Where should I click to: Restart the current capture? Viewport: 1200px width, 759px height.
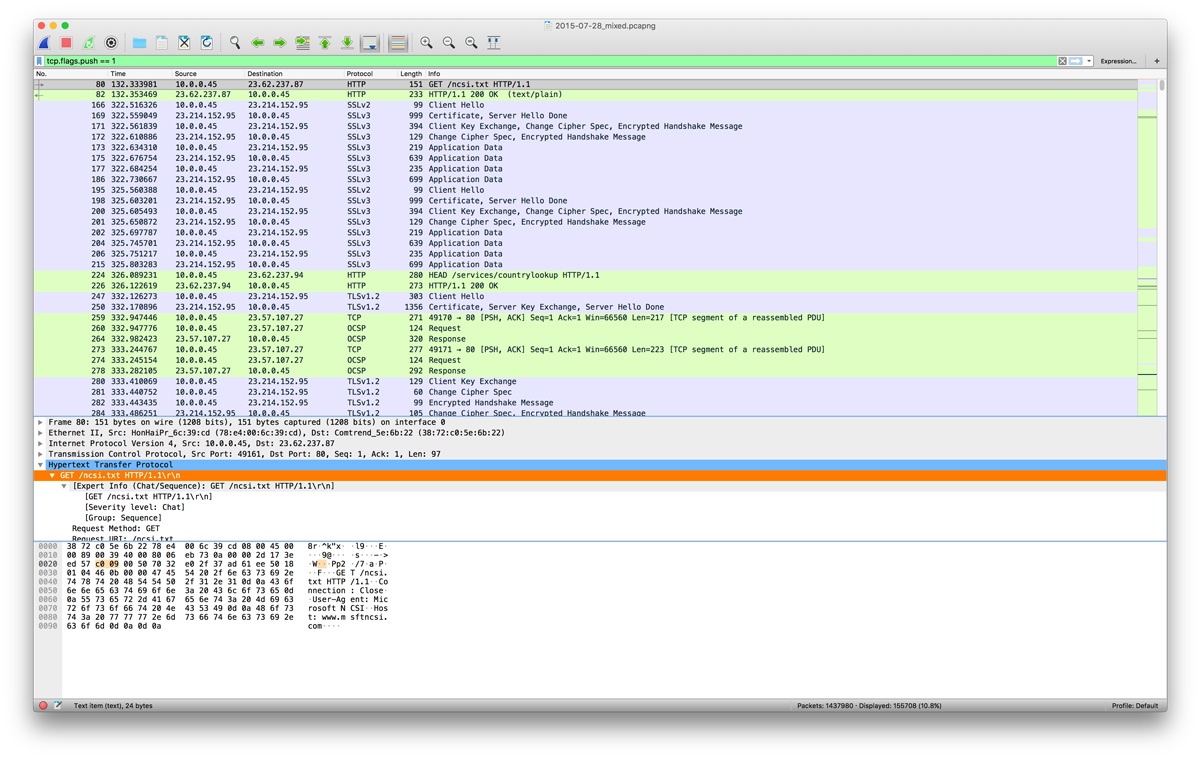pyautogui.click(x=88, y=42)
